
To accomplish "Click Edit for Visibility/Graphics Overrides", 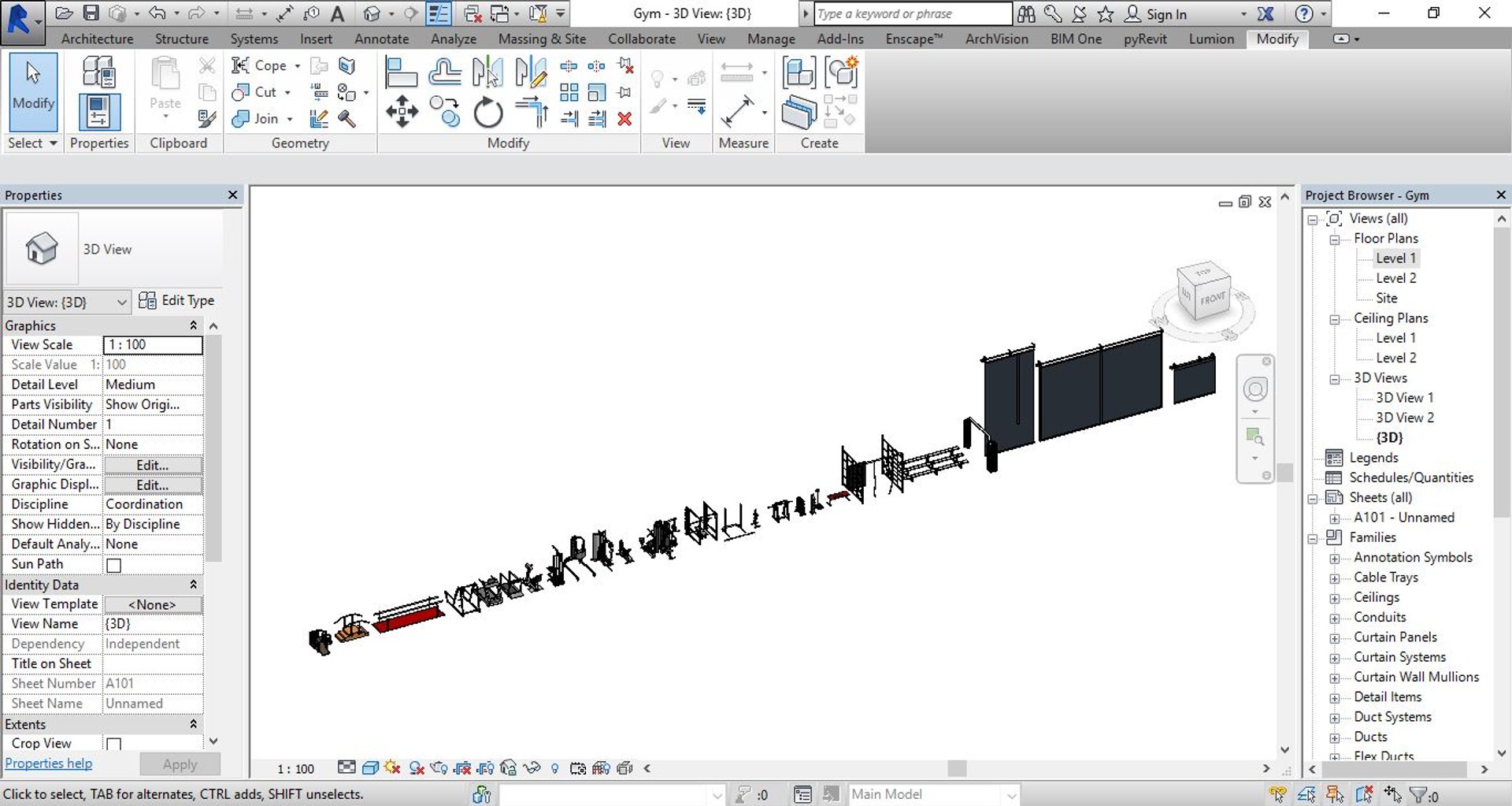I will pyautogui.click(x=153, y=465).
